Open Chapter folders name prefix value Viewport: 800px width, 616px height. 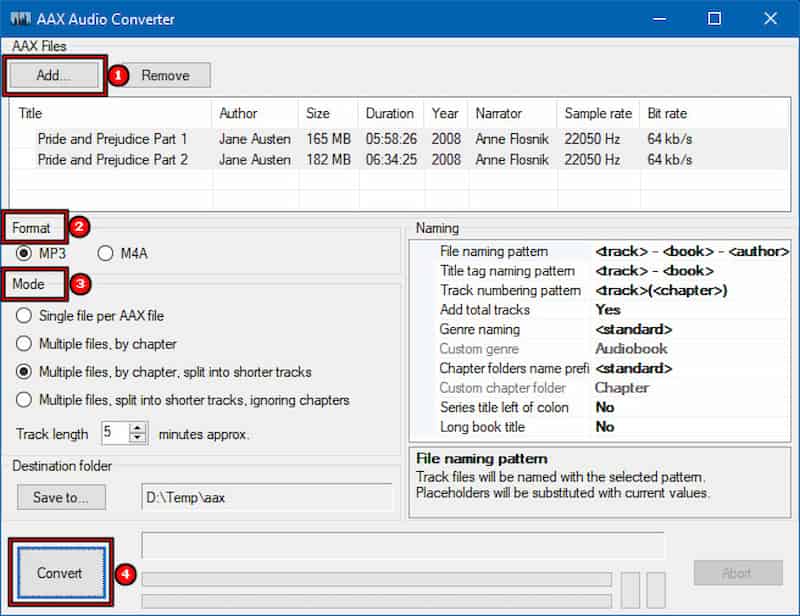click(x=691, y=368)
